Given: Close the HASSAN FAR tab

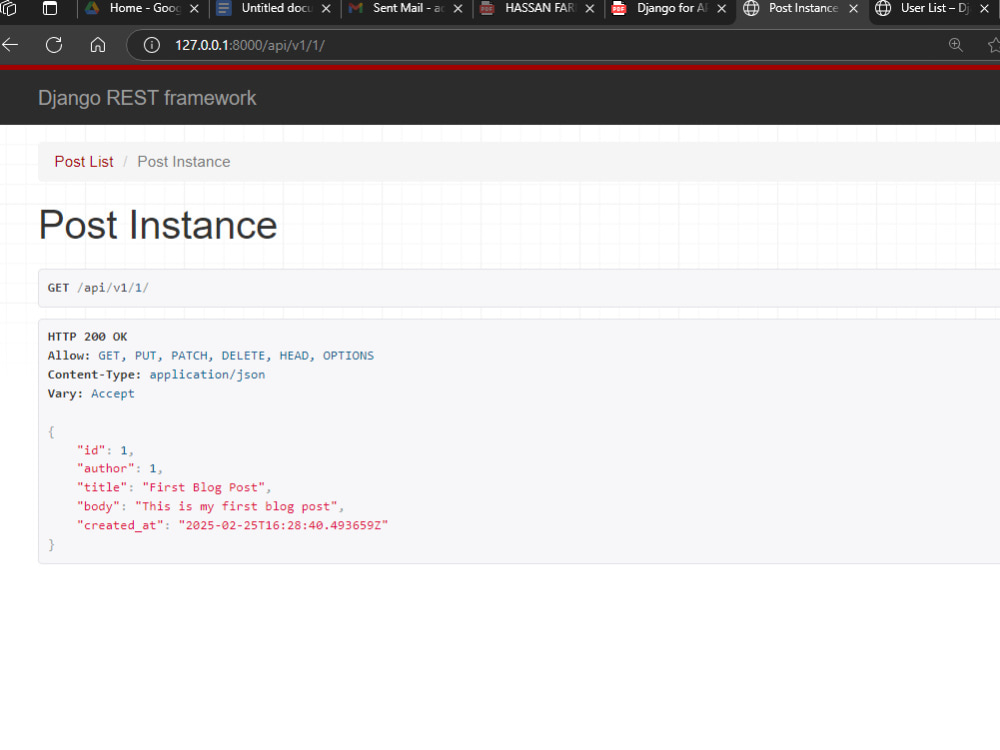Looking at the screenshot, I should click(x=590, y=8).
